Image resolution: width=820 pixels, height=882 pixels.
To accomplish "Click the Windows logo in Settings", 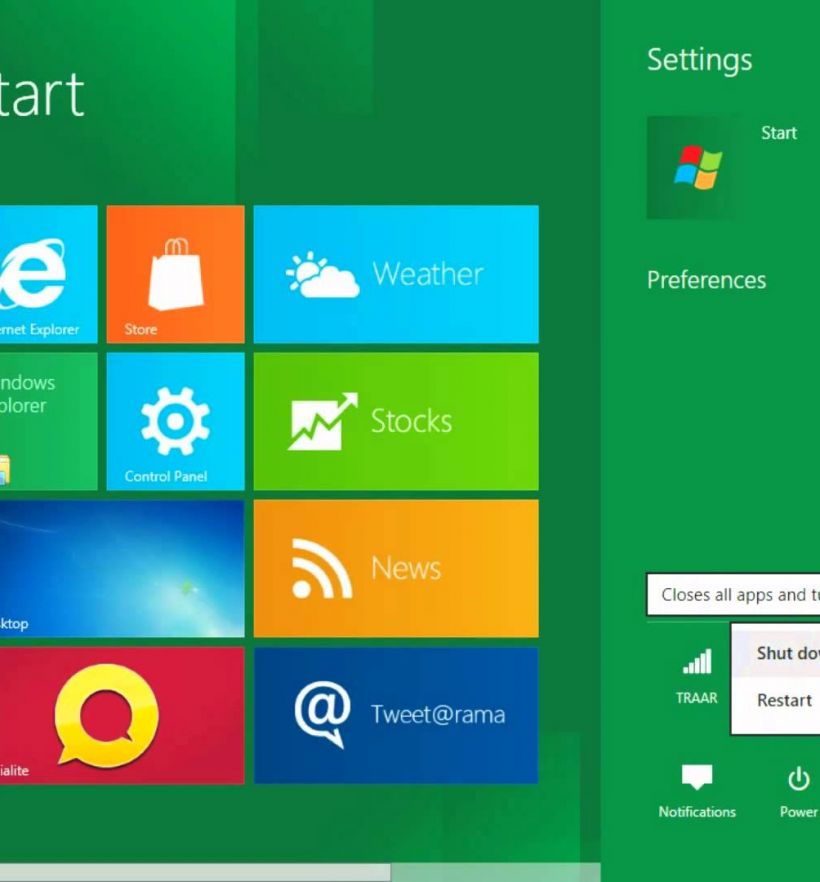I will pyautogui.click(x=697, y=167).
